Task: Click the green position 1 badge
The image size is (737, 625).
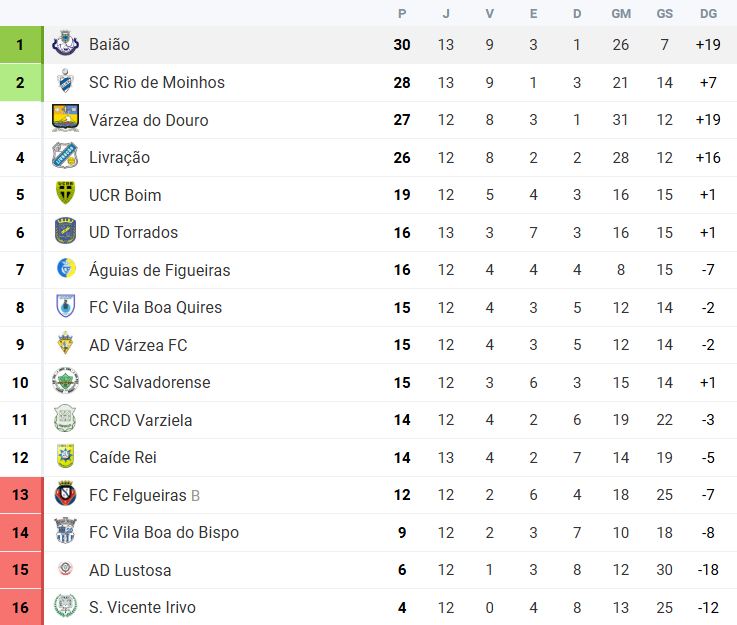Action: click(21, 45)
